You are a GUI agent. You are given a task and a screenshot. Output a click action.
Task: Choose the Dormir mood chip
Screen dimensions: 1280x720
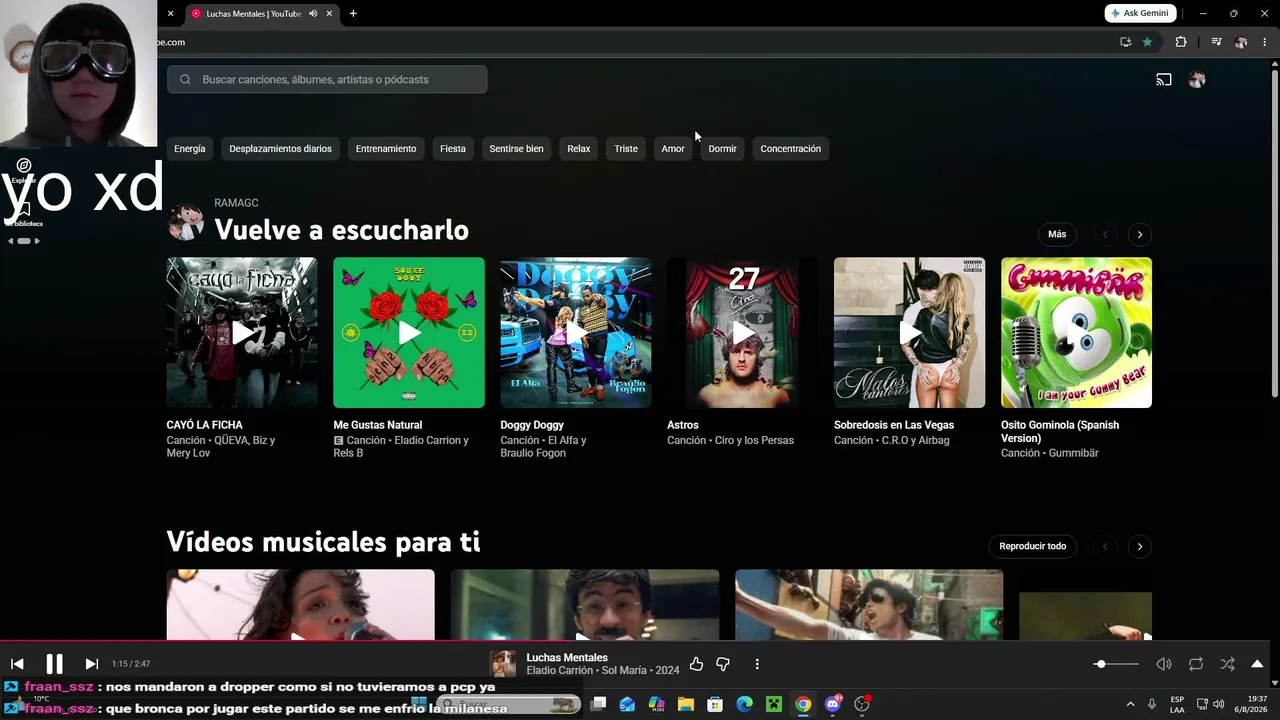coord(722,149)
